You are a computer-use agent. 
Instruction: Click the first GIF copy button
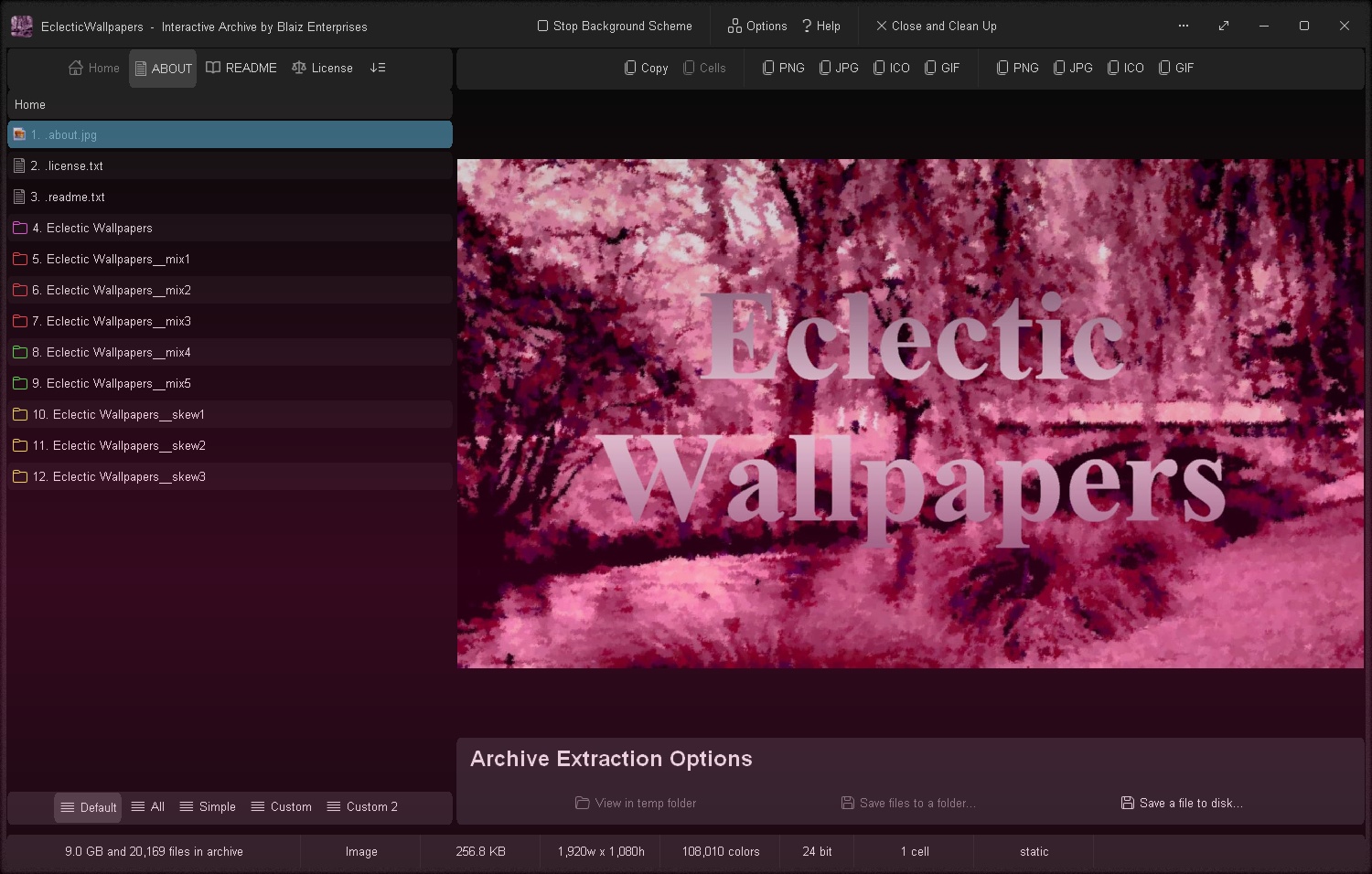(x=942, y=68)
